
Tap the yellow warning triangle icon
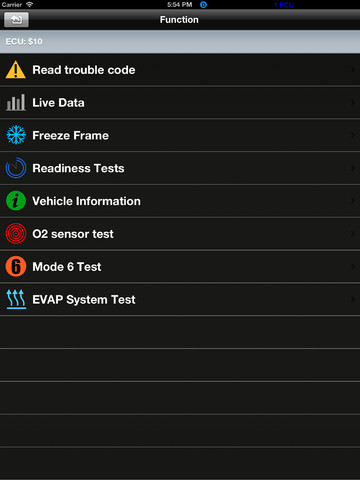pos(16,70)
